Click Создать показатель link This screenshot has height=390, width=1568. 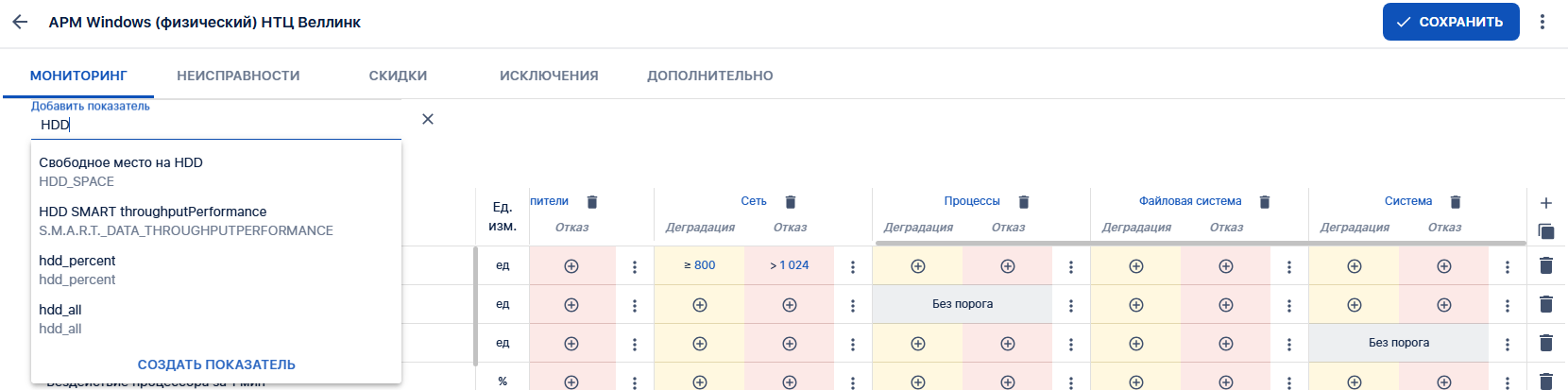[x=216, y=365]
